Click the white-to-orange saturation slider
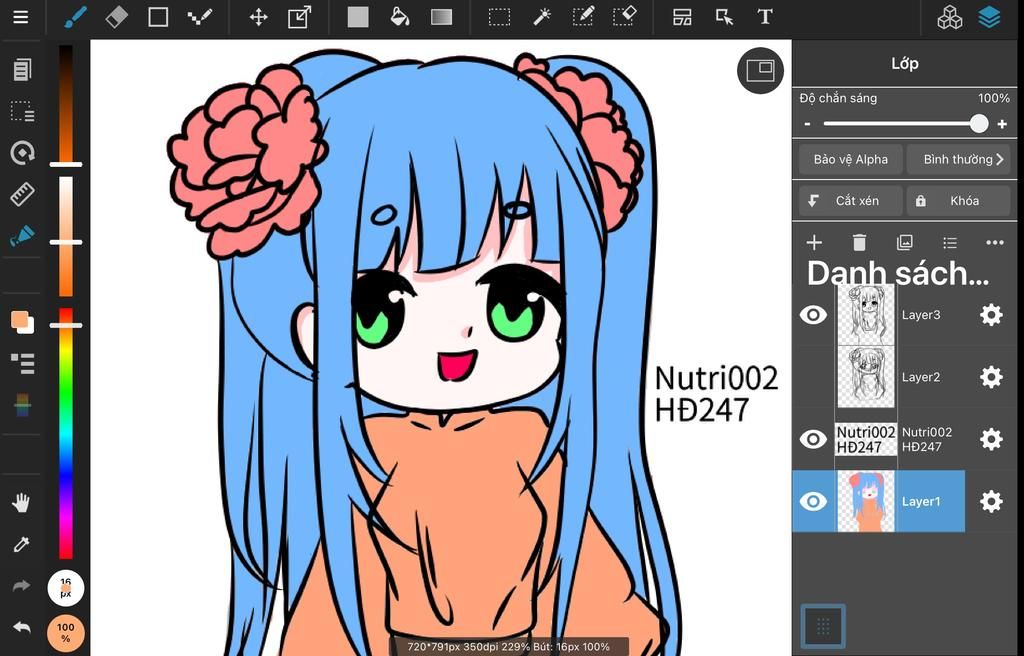Screen dimensions: 1024x656 (66, 237)
